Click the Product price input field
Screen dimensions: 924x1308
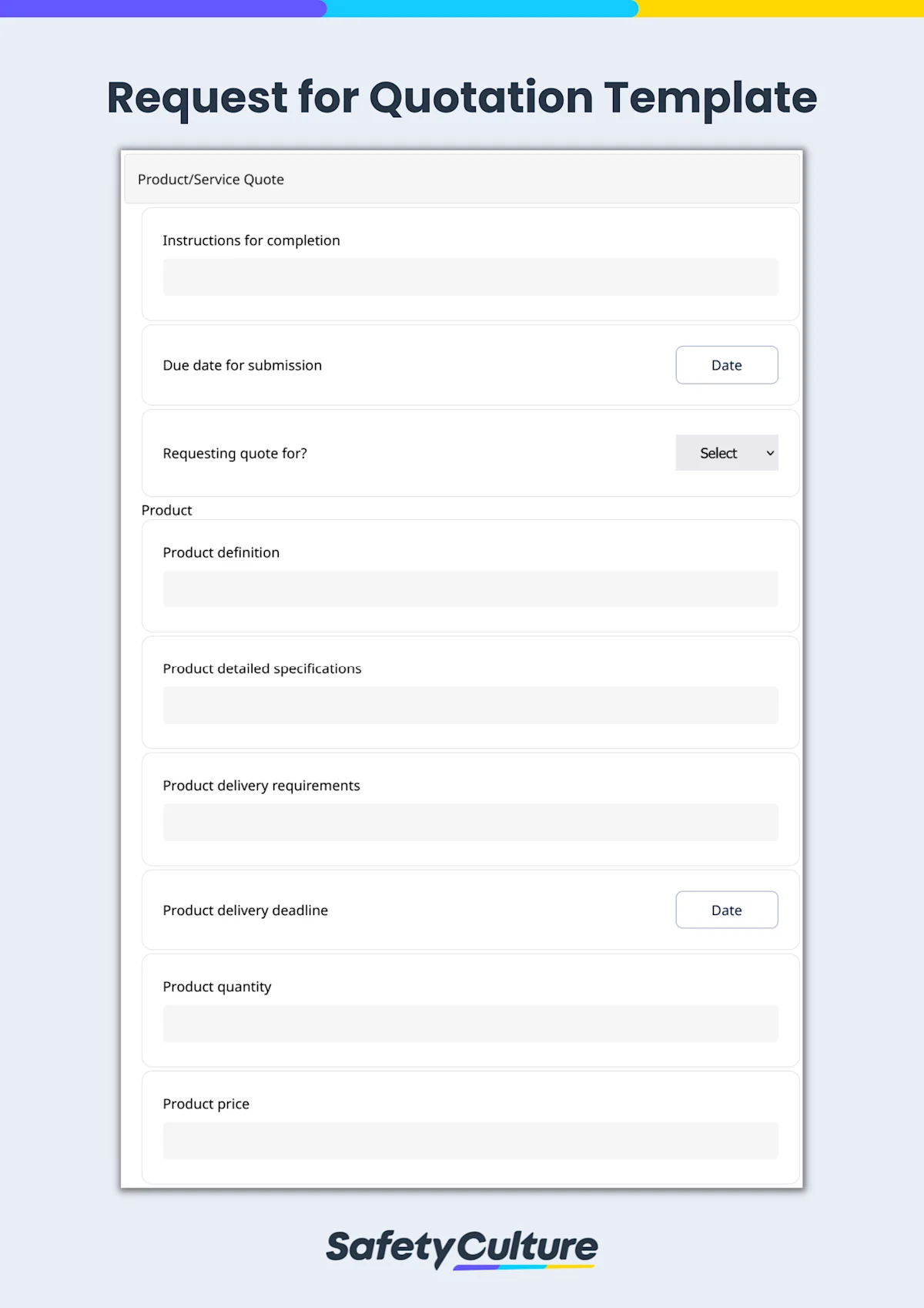[x=470, y=1141]
